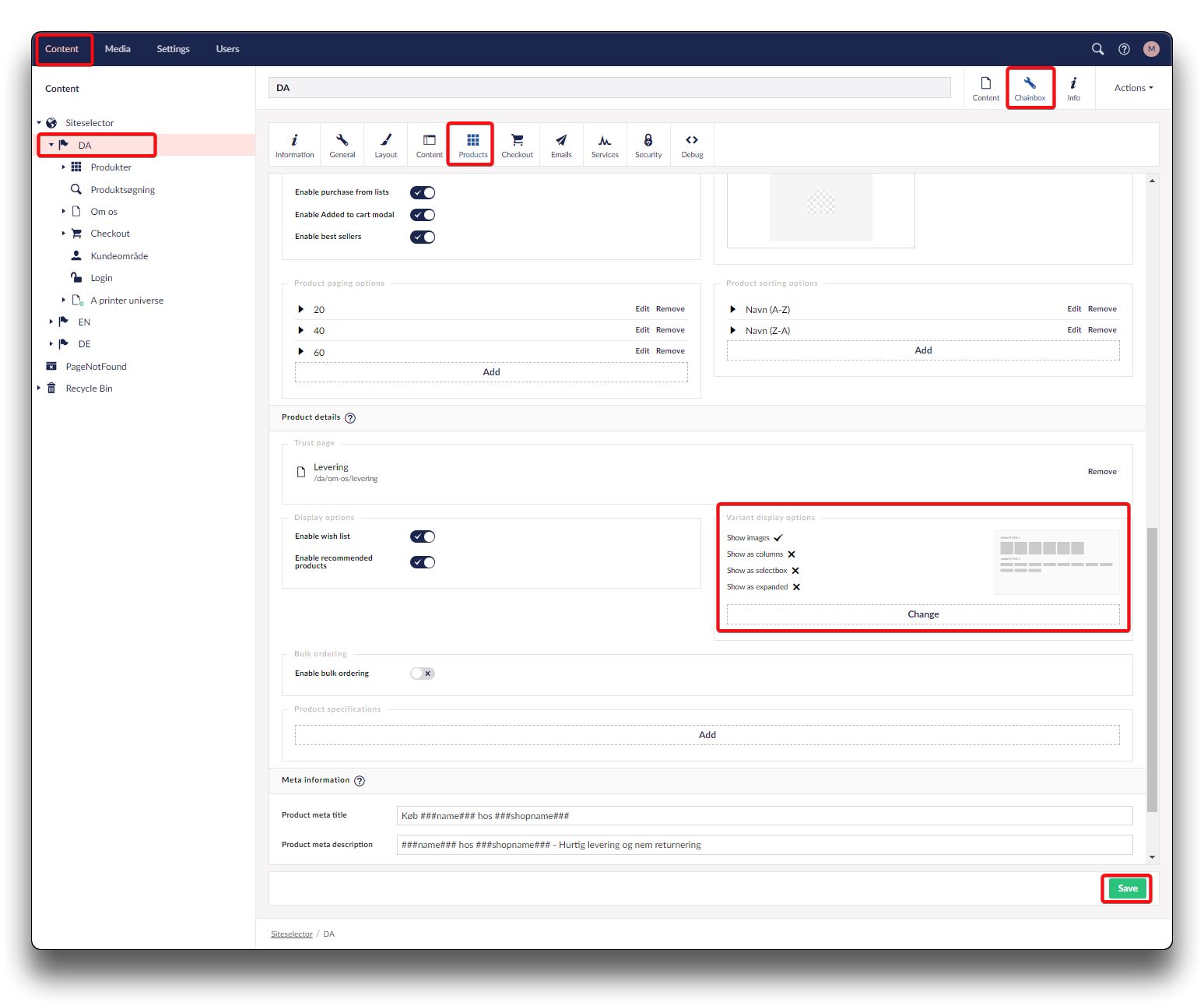Open the Security padlock tab
Viewport: 1204px width, 1006px height.
click(x=648, y=145)
